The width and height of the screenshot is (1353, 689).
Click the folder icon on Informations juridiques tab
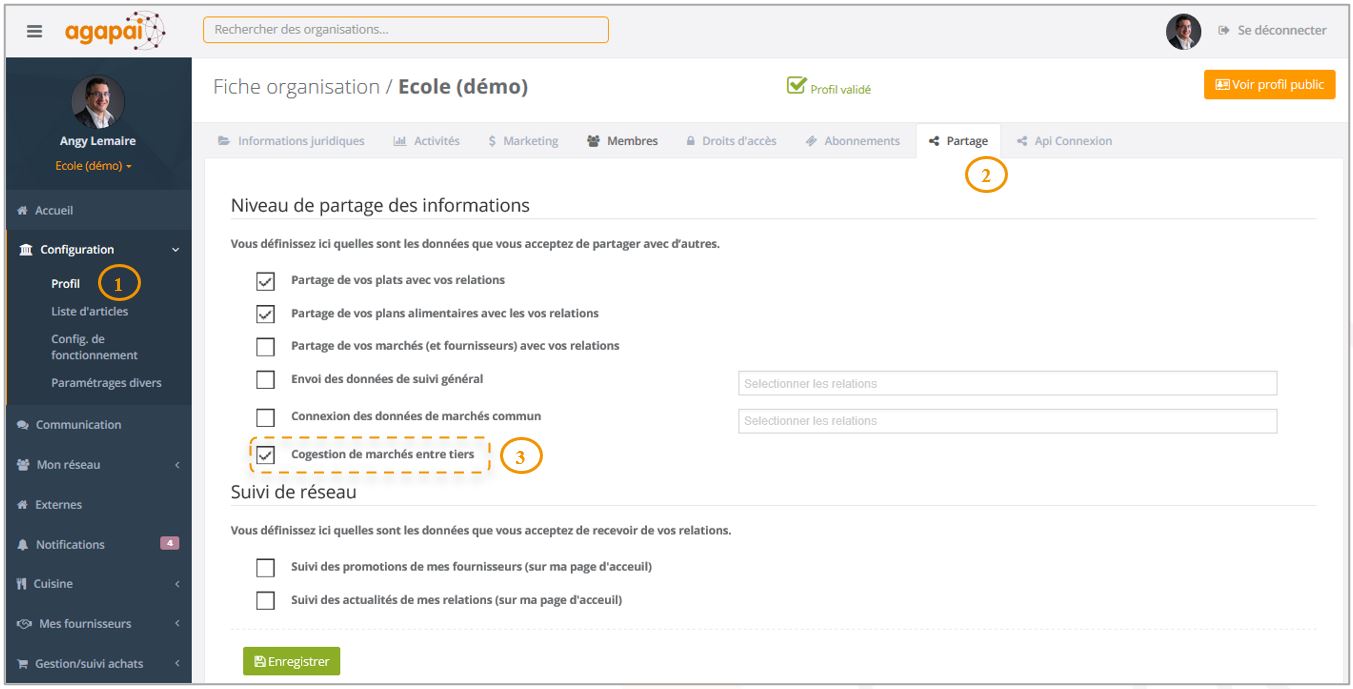tap(224, 141)
